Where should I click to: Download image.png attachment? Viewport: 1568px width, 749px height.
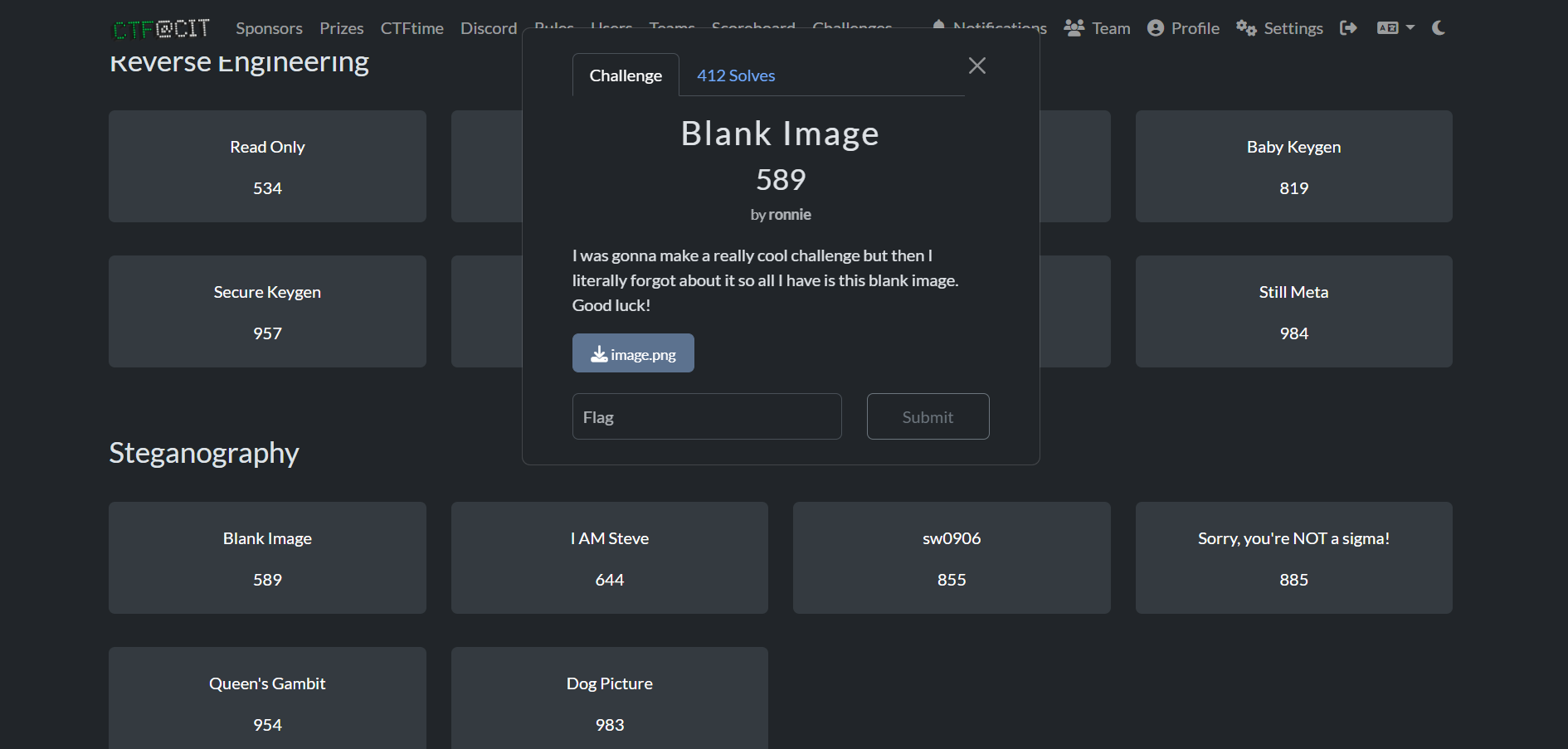(x=633, y=353)
